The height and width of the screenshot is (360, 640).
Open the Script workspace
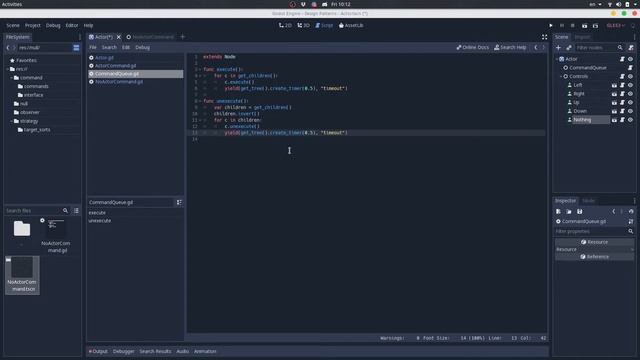(324, 25)
